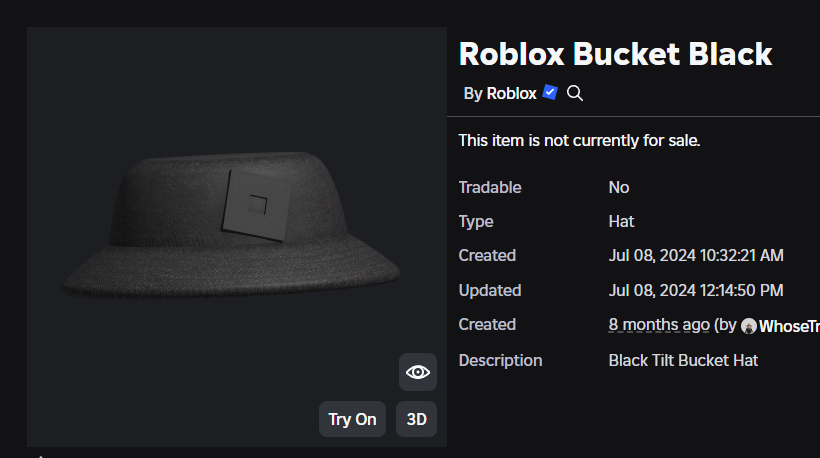This screenshot has width=820, height=458.
Task: Click the 'Description' label
Action: coord(500,360)
